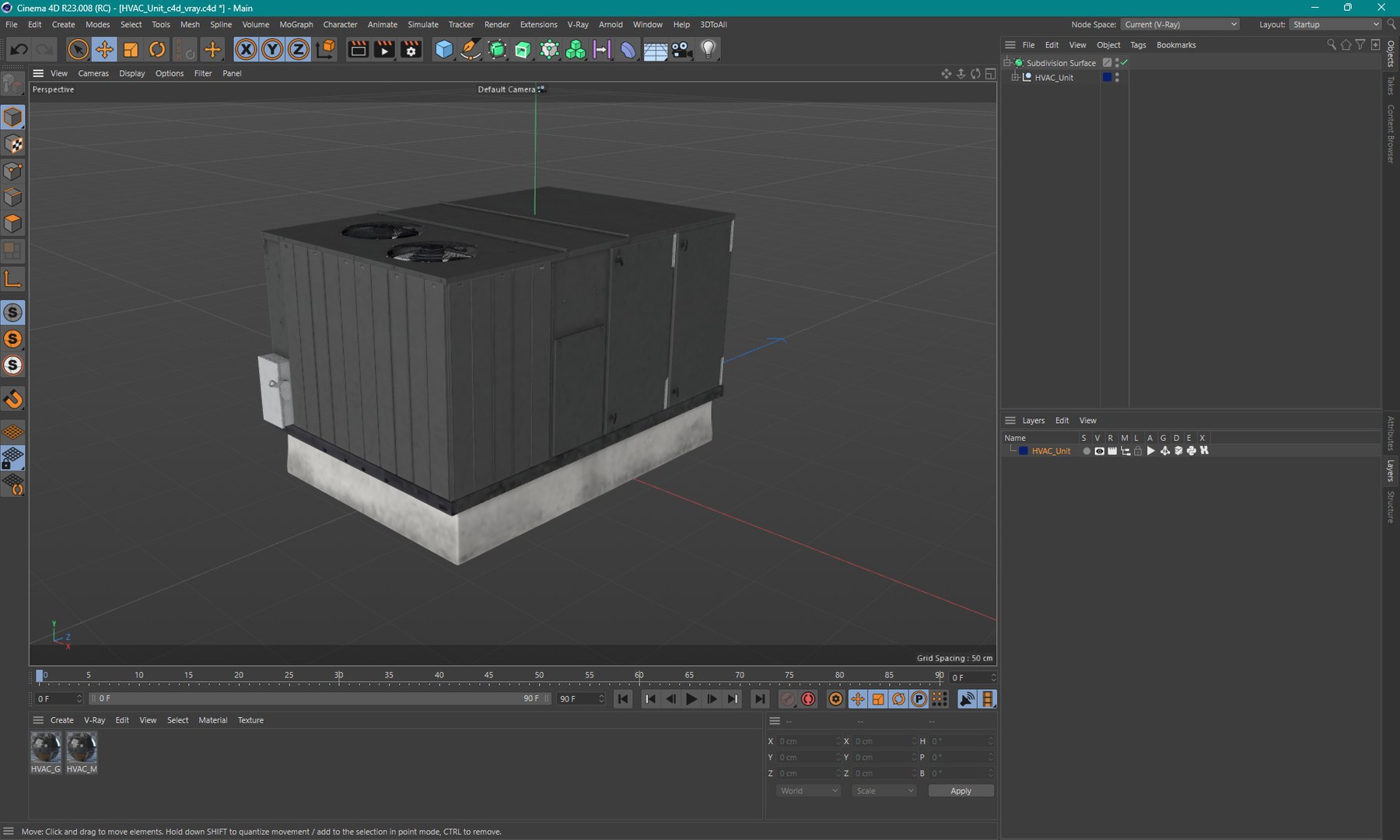Switch to Texture mode icon
1400x840 pixels.
point(13,144)
